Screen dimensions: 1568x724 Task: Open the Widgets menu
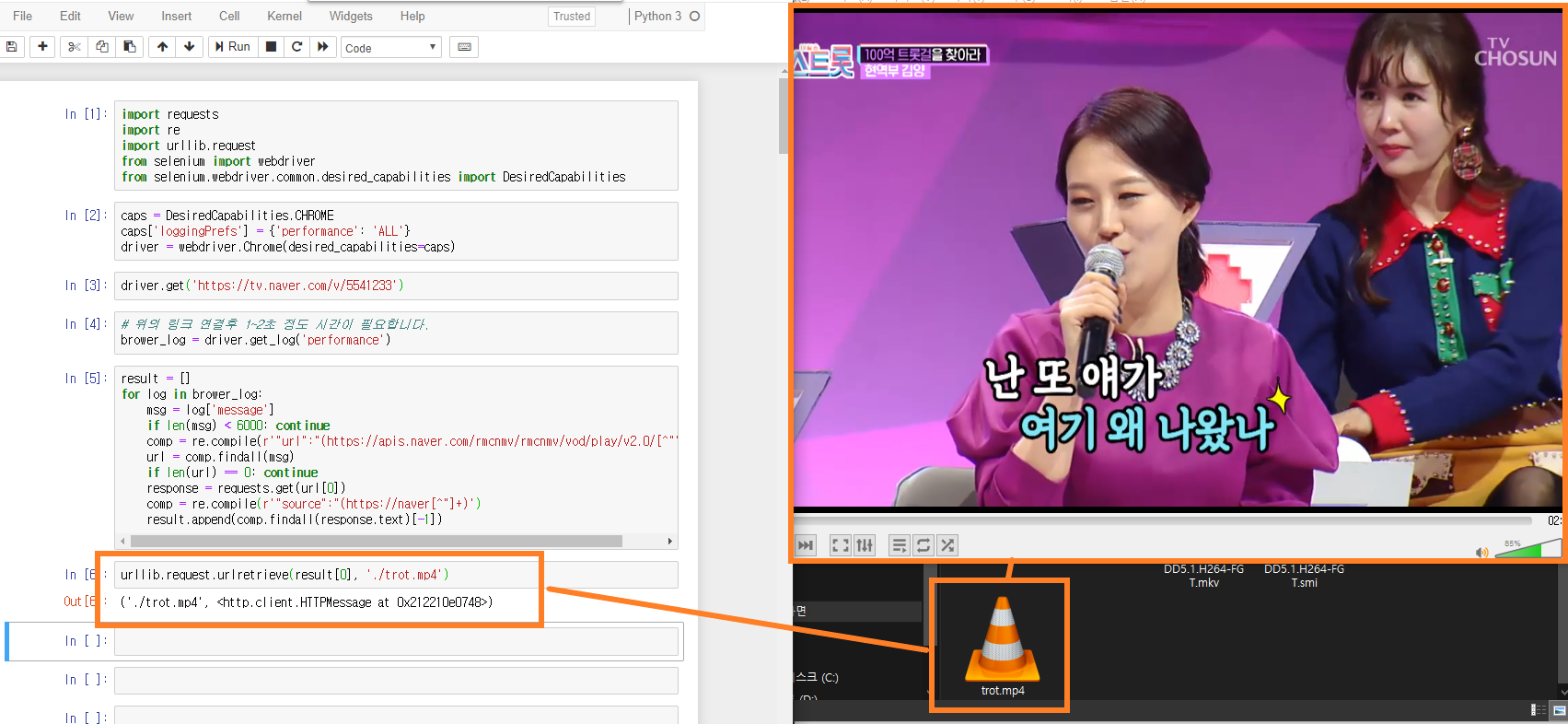[x=351, y=16]
